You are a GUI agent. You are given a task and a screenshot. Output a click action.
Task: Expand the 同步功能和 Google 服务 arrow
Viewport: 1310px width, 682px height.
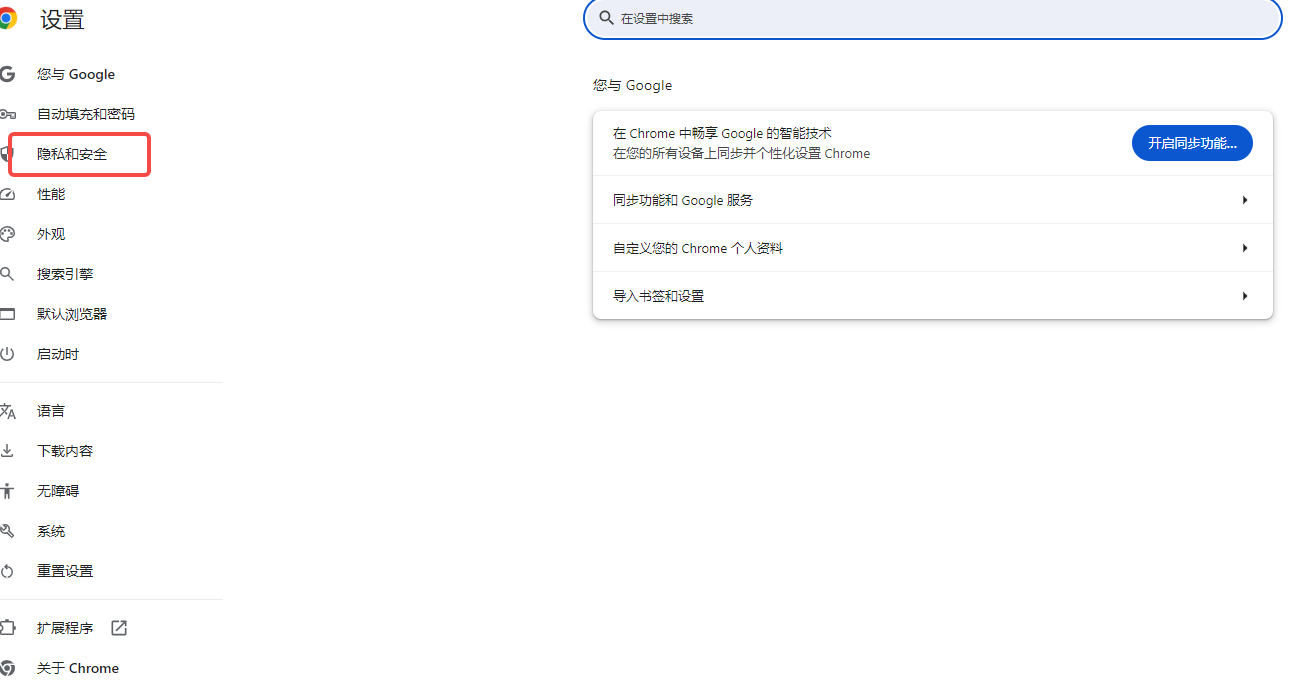[x=1245, y=200]
